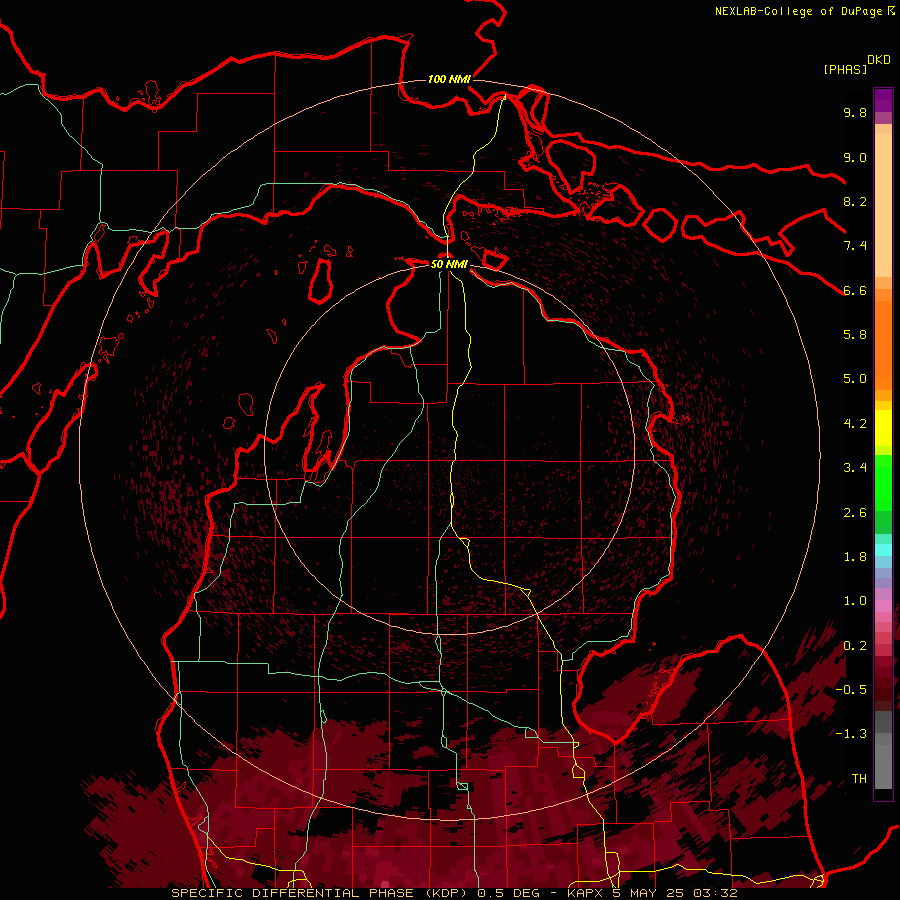
Task: Click the yellow segment of the color bar
Action: (x=883, y=428)
